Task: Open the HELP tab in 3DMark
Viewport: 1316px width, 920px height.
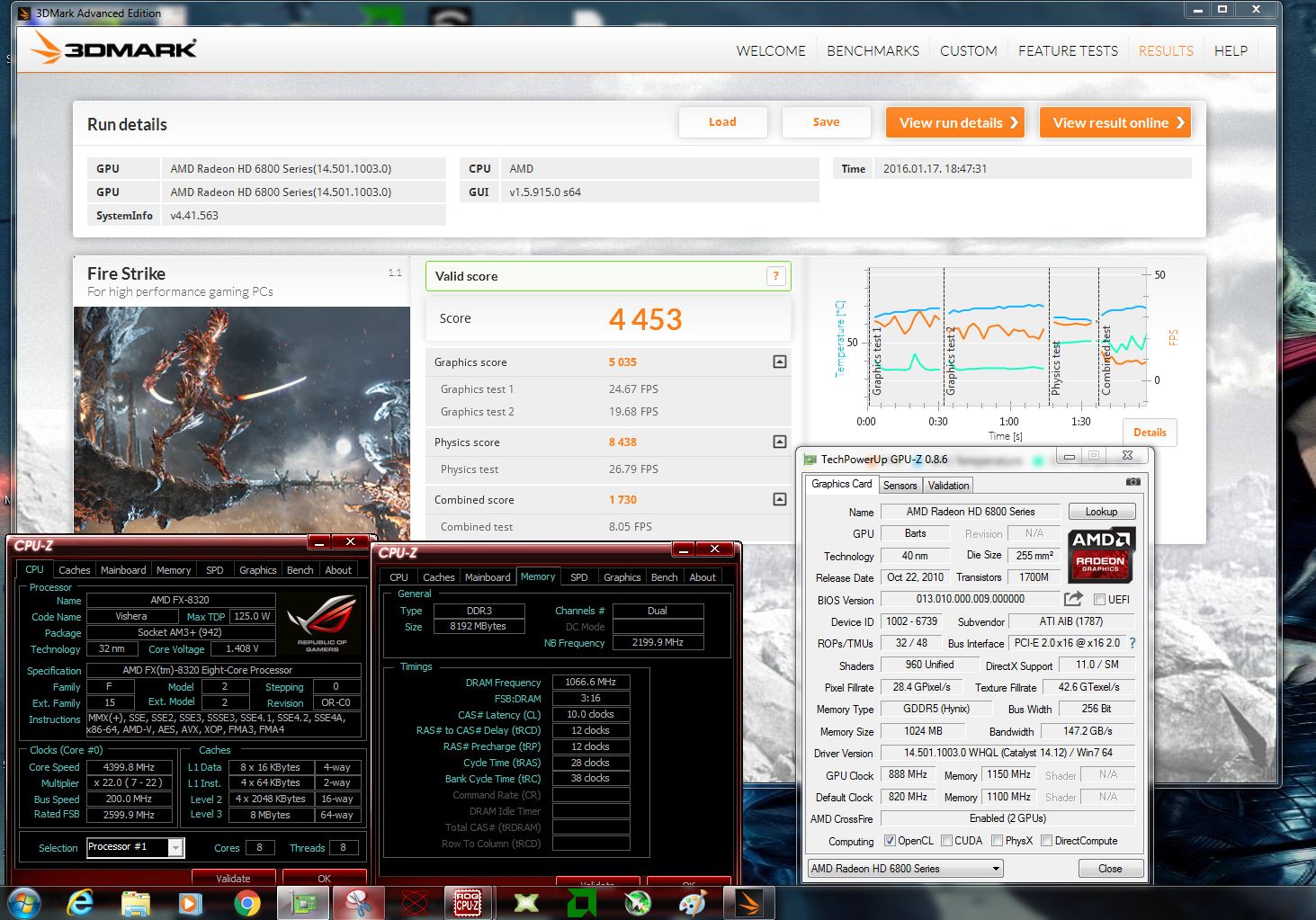Action: pos(1231,50)
